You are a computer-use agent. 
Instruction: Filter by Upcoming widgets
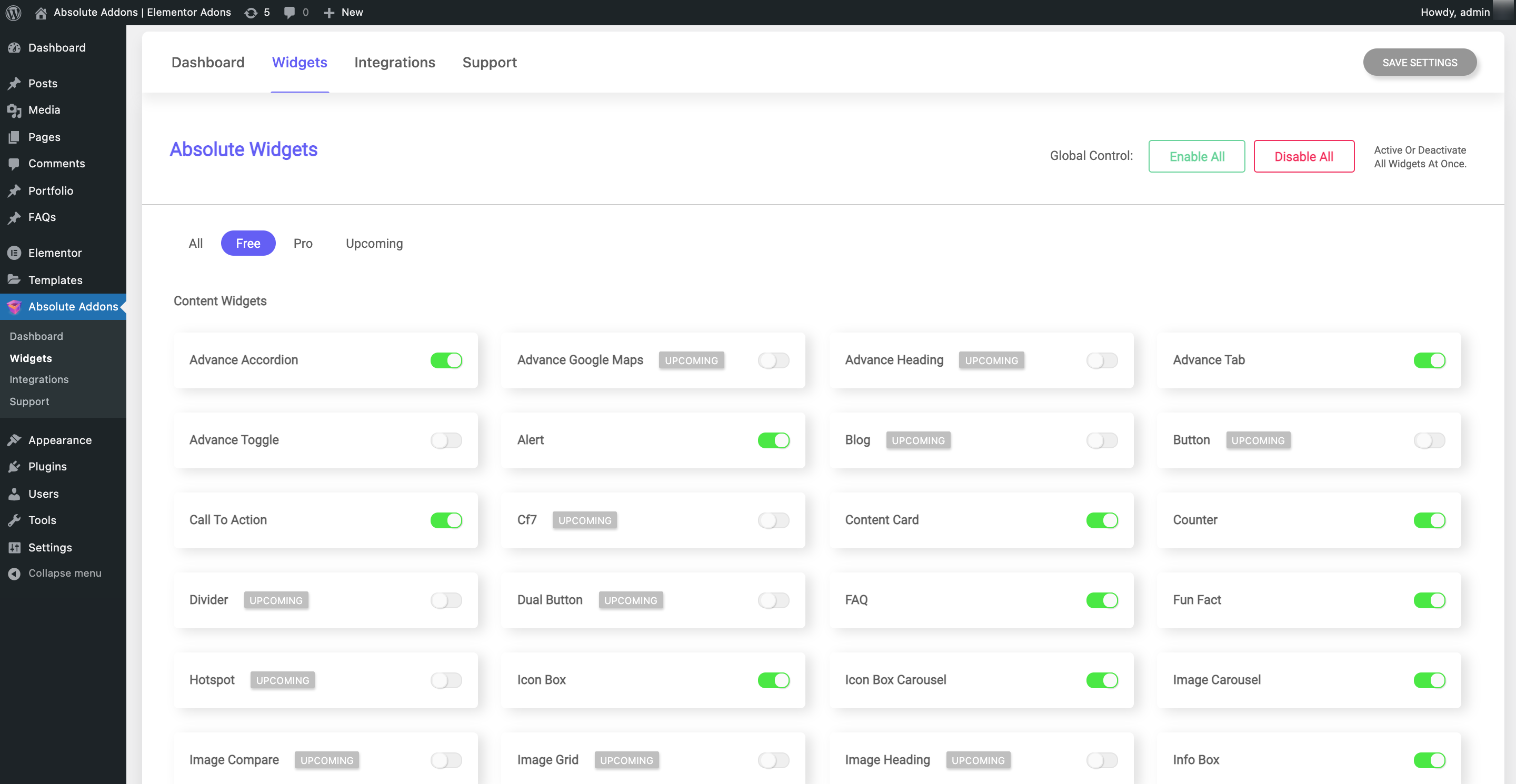point(374,244)
